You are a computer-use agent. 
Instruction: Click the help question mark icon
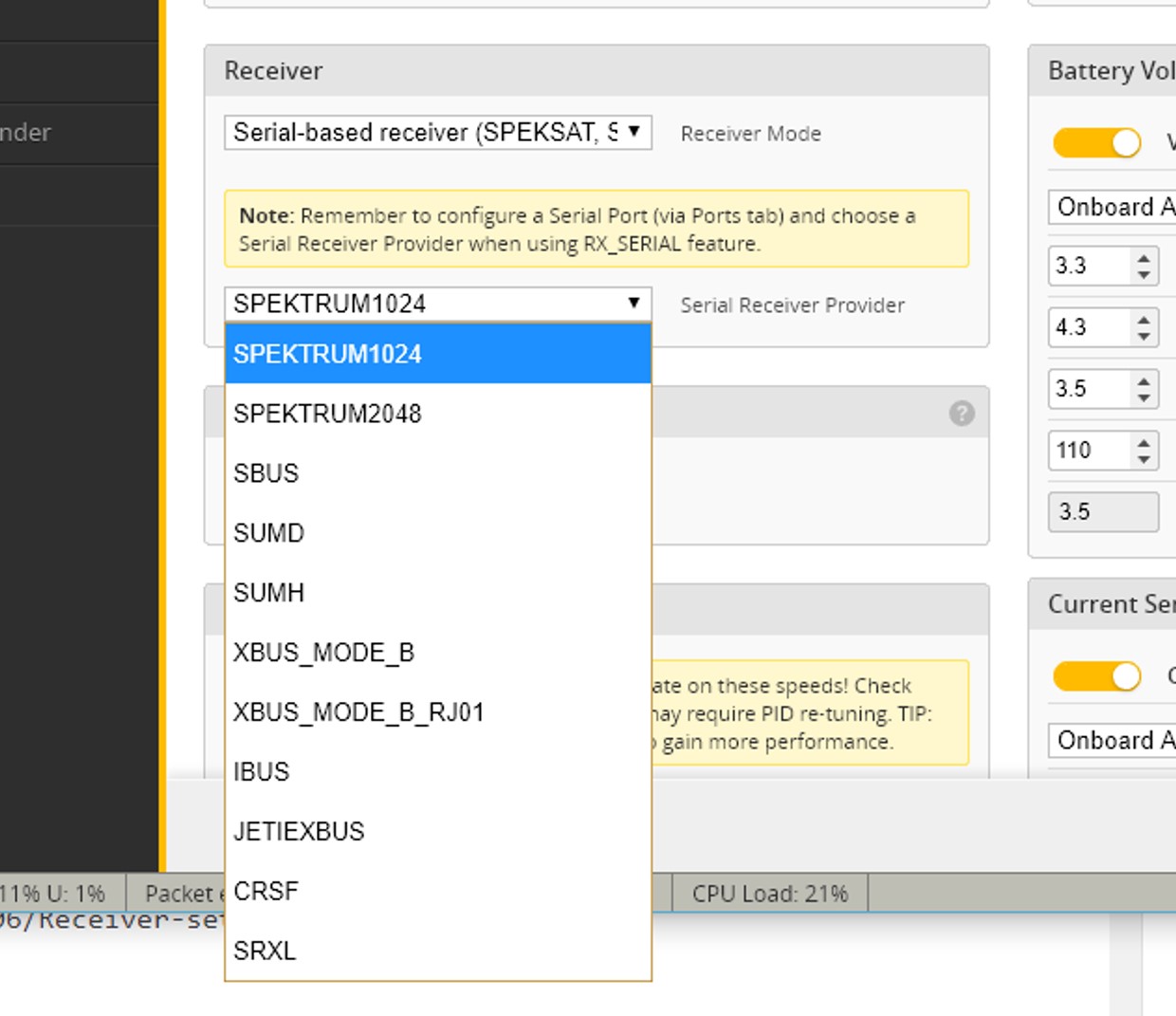point(961,414)
